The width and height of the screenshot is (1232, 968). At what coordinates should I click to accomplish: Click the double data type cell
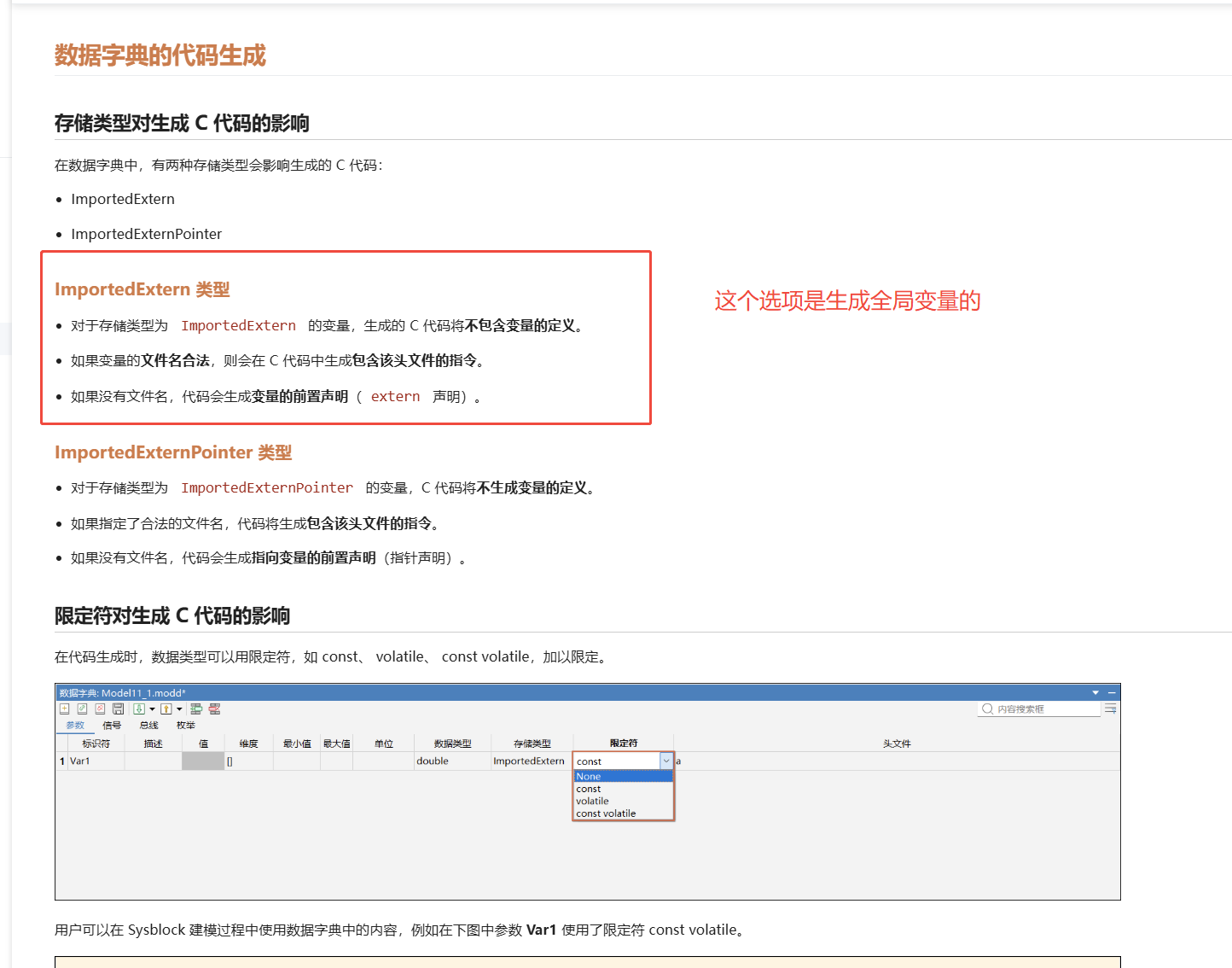pyautogui.click(x=452, y=761)
